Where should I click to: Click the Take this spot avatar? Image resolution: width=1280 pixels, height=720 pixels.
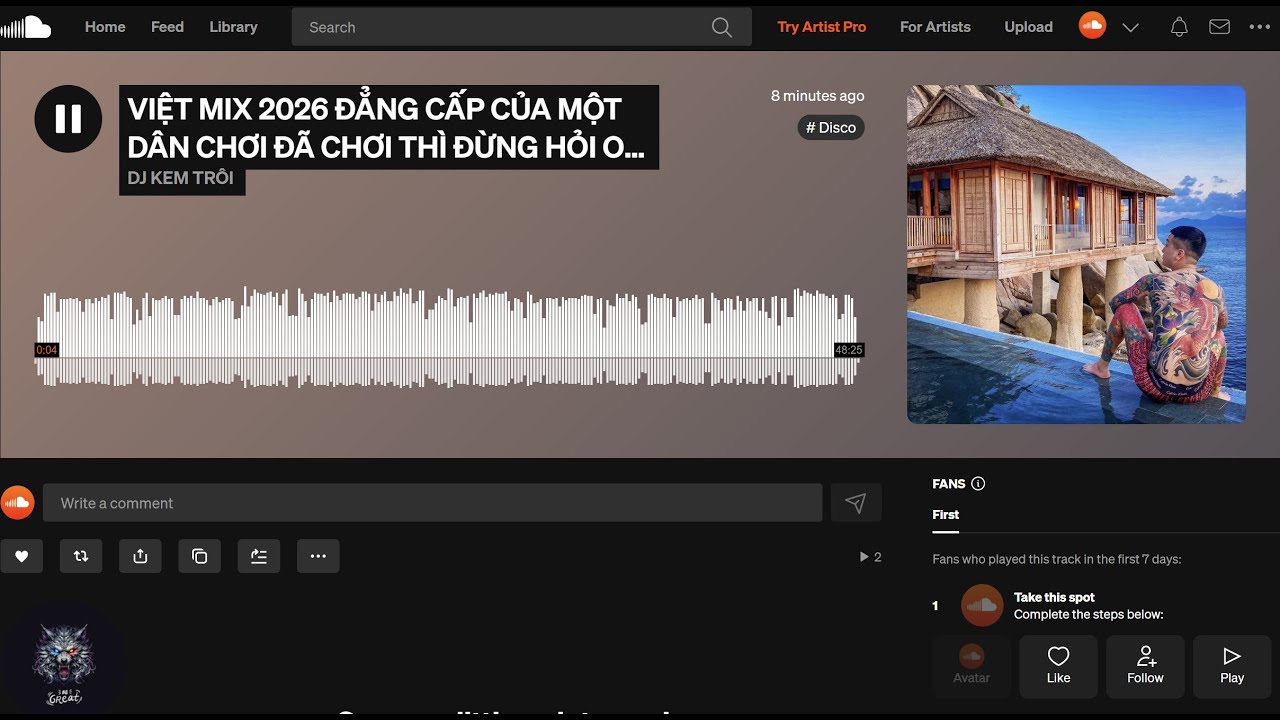point(982,605)
